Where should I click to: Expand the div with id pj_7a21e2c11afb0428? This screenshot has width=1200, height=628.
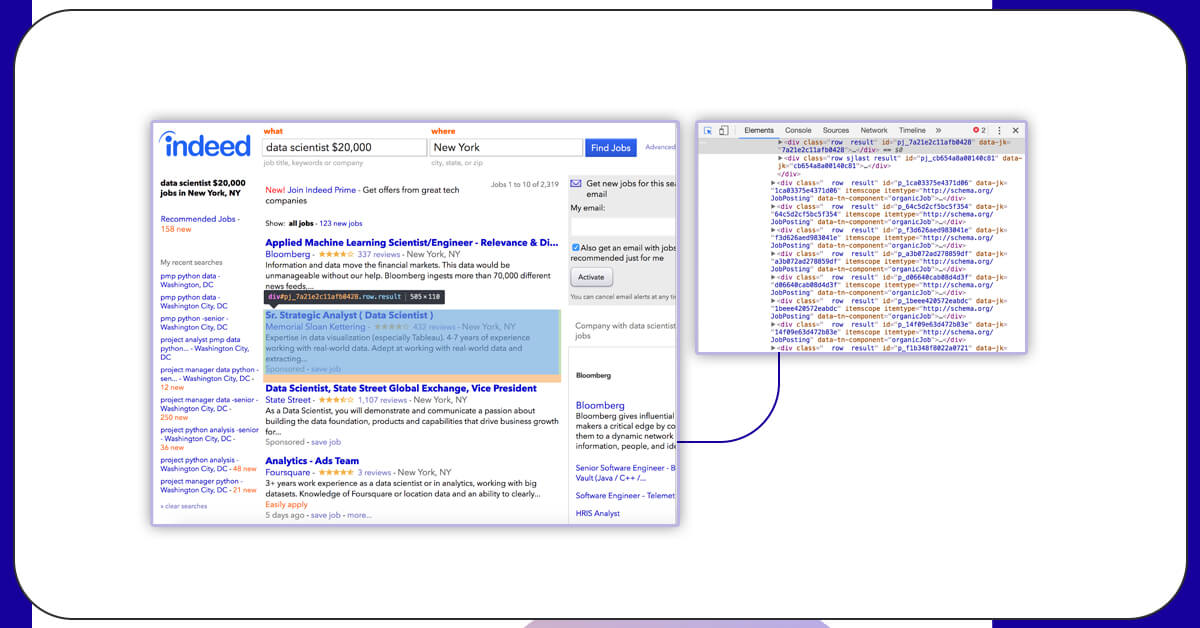780,143
